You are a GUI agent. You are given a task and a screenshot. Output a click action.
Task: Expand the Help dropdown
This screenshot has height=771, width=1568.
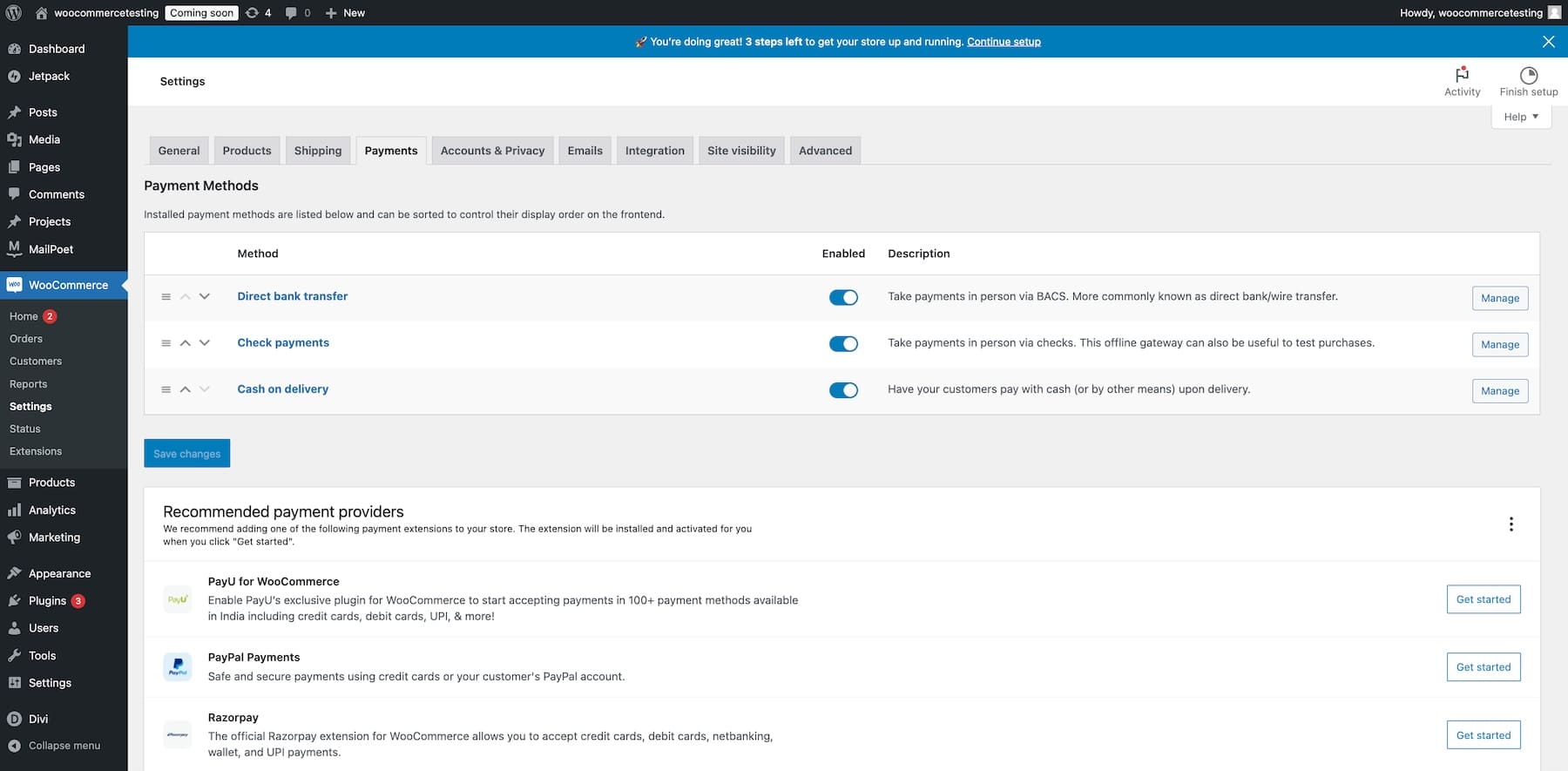pos(1521,117)
